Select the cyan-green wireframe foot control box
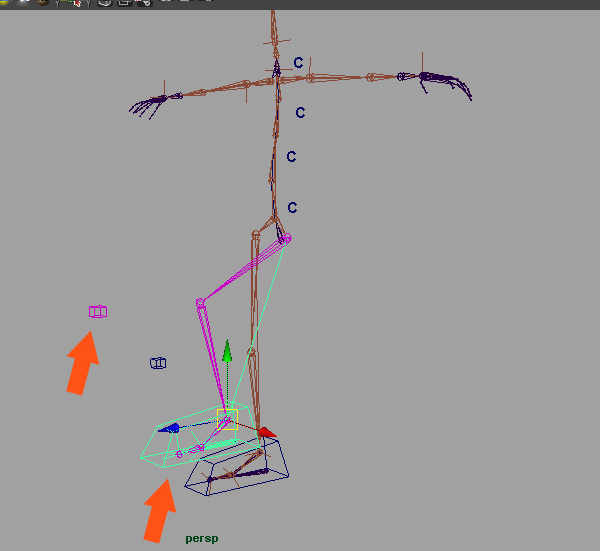 [199, 435]
